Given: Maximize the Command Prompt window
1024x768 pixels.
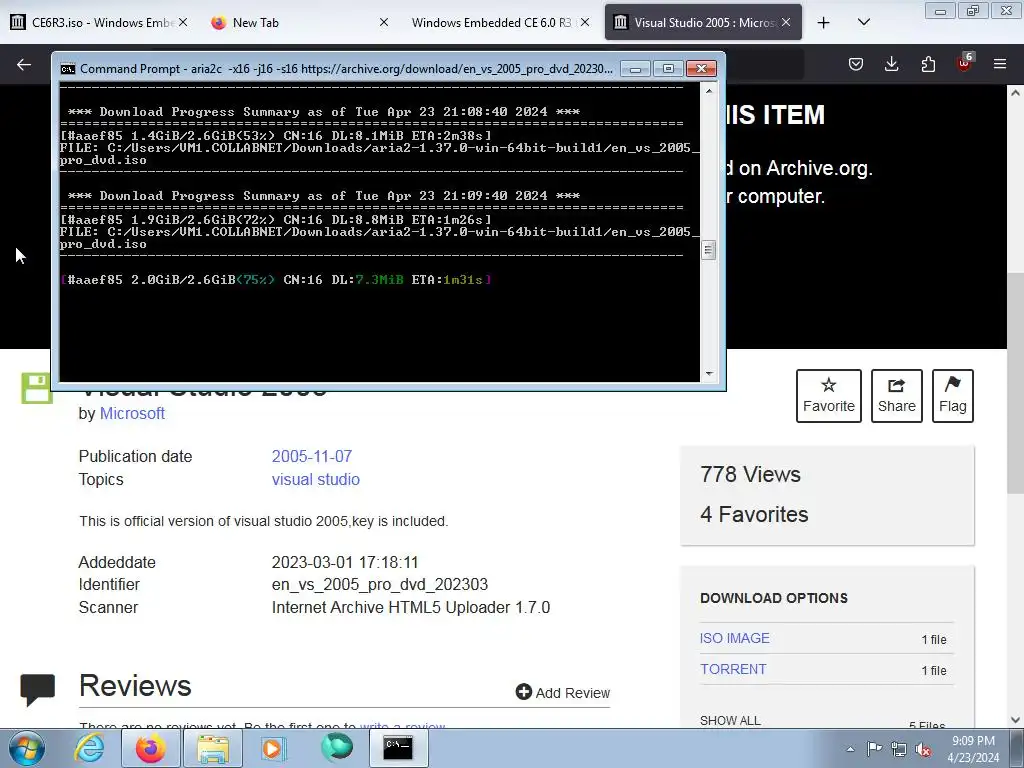Looking at the screenshot, I should pyautogui.click(x=667, y=69).
